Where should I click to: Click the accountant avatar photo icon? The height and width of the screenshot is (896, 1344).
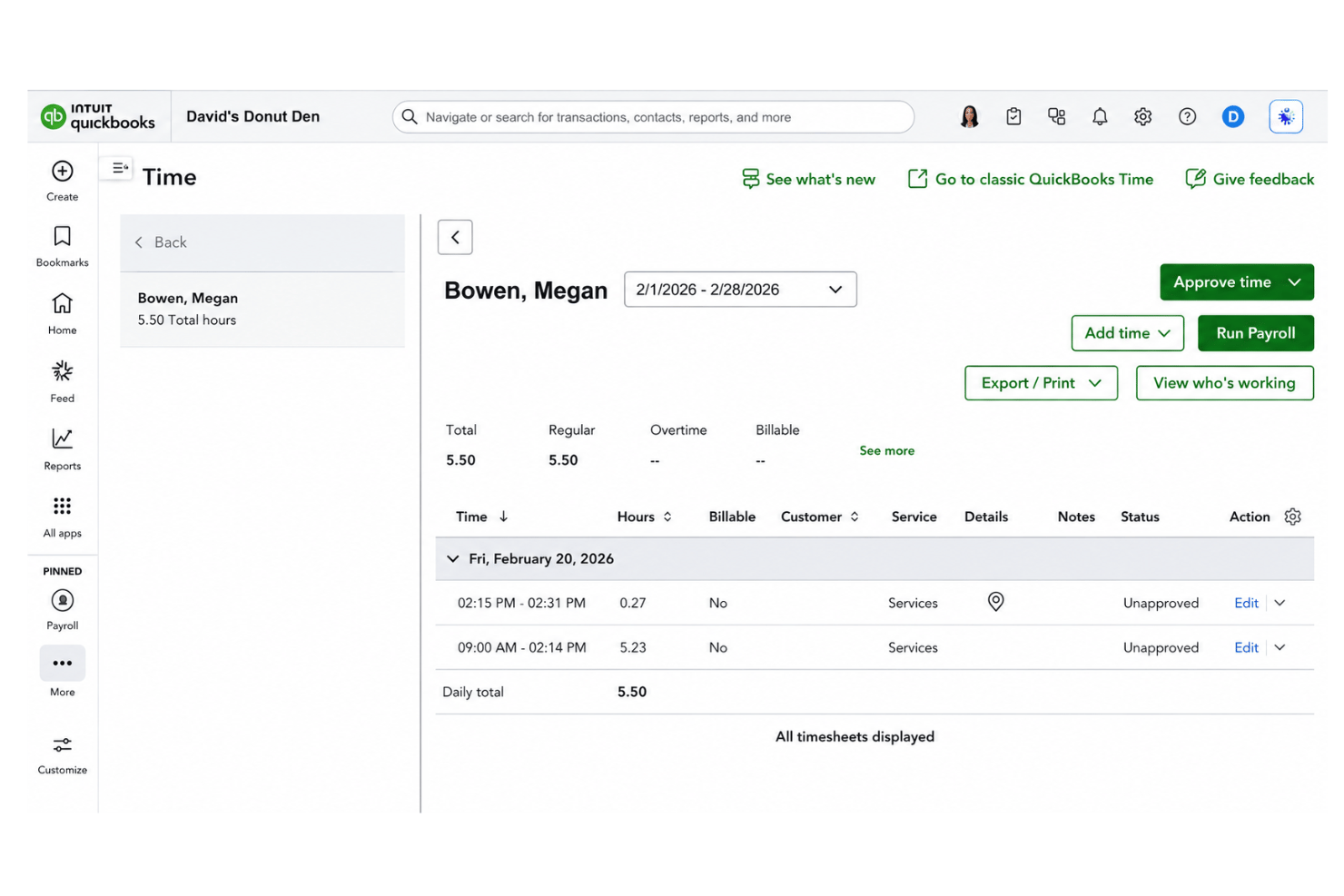(970, 116)
